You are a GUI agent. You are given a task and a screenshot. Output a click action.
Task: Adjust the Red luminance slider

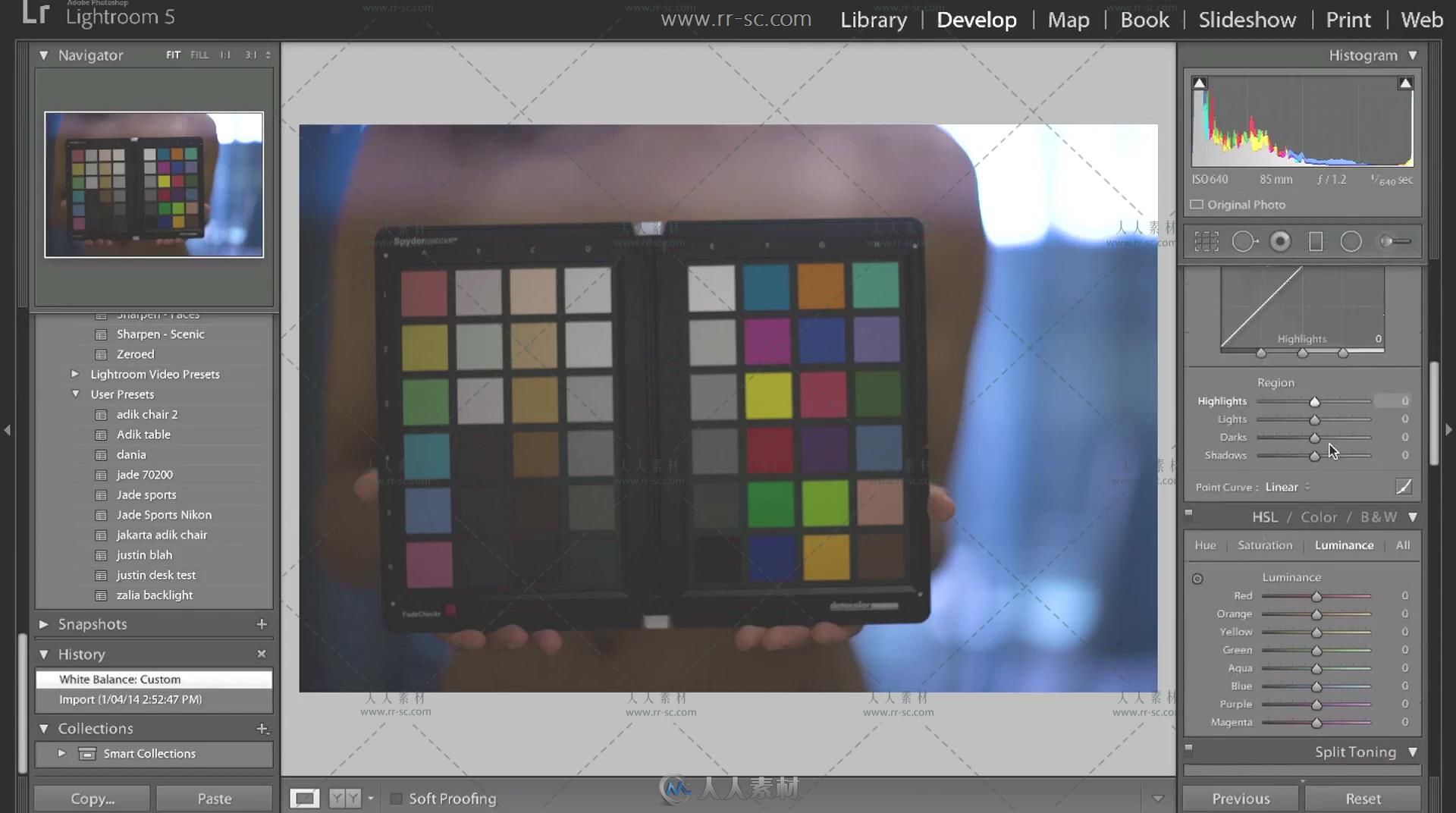[1316, 596]
